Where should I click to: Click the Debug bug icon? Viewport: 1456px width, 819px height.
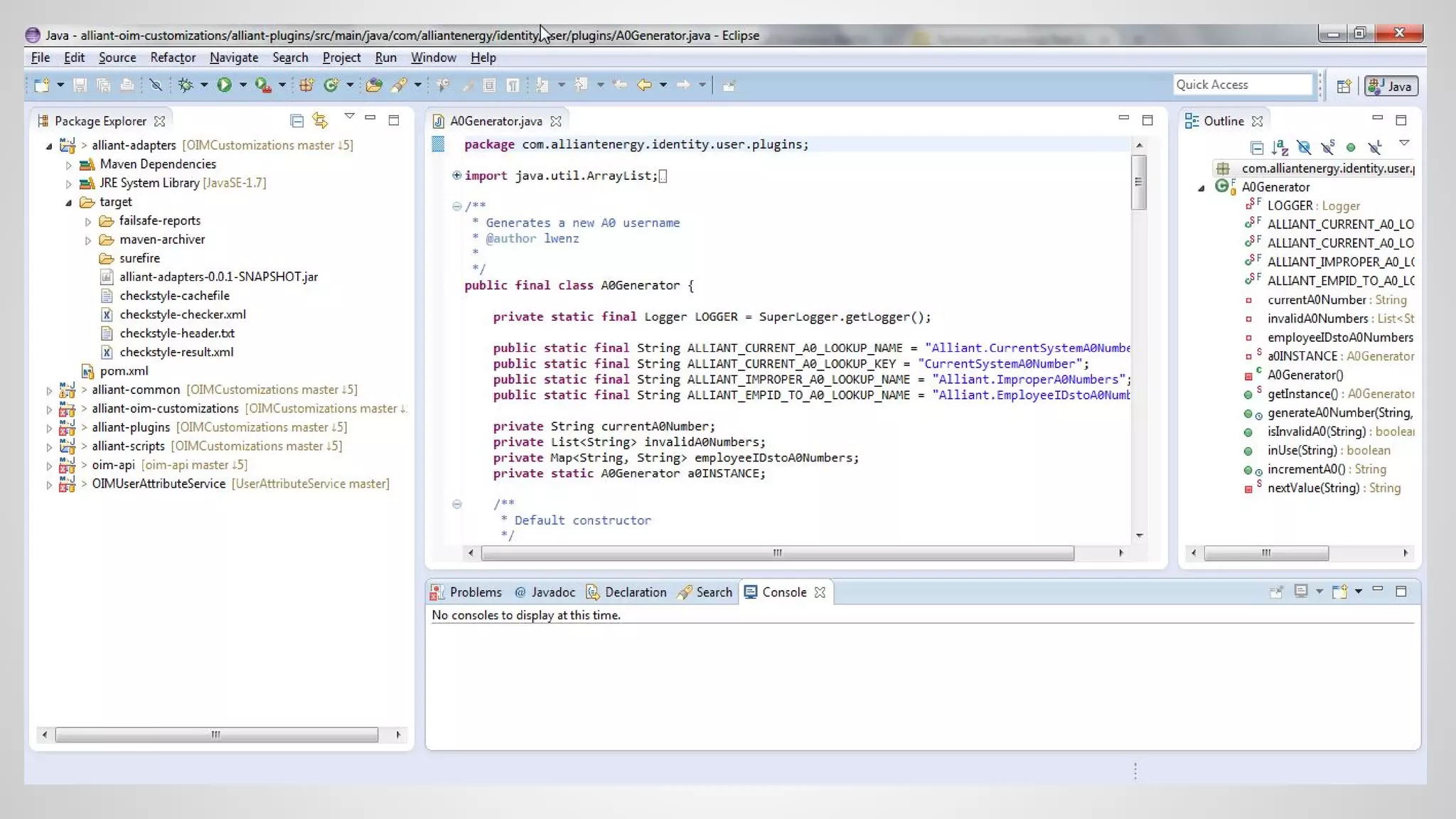(x=186, y=85)
